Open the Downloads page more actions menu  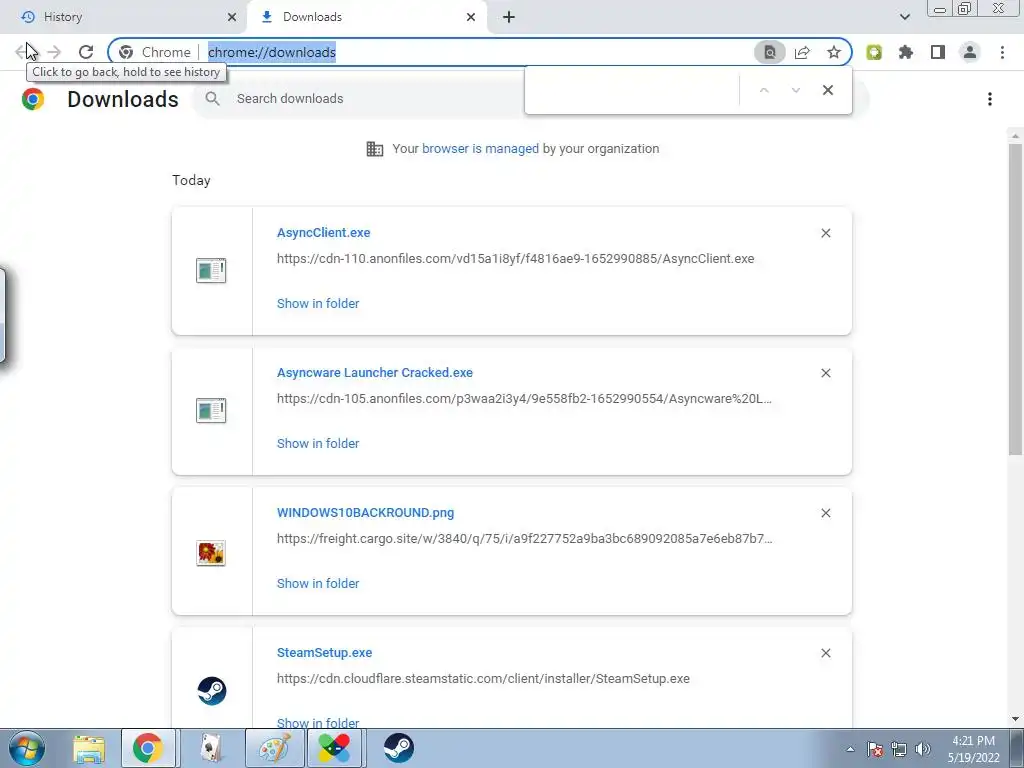click(x=990, y=99)
